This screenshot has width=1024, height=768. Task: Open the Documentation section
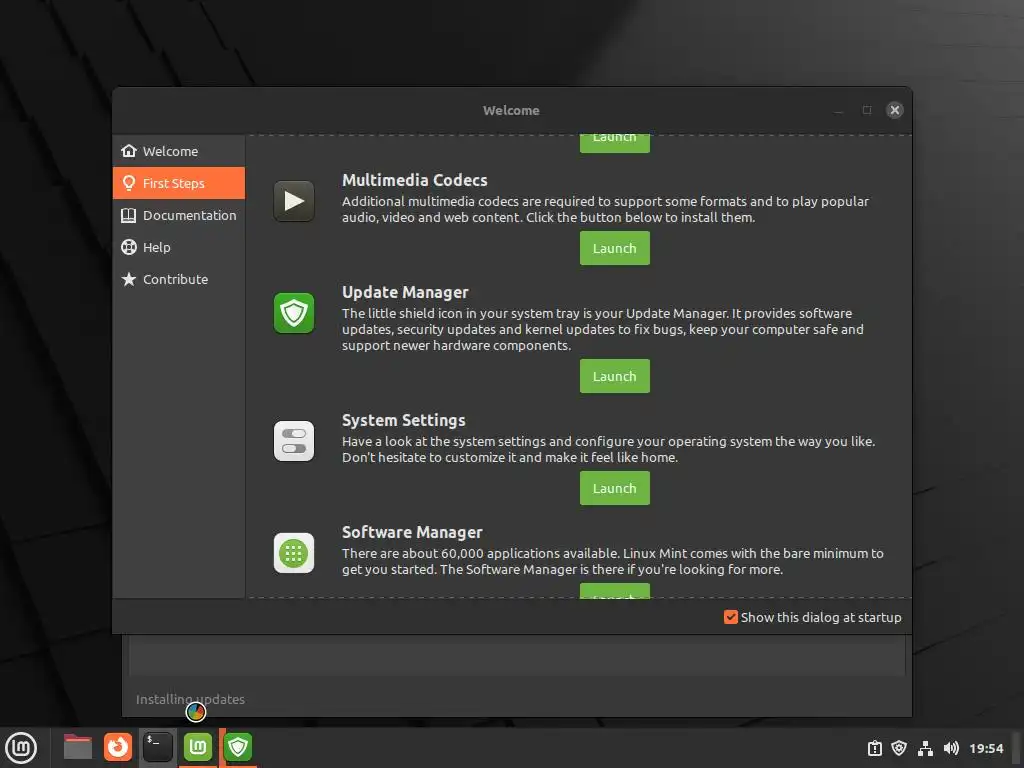(x=178, y=215)
